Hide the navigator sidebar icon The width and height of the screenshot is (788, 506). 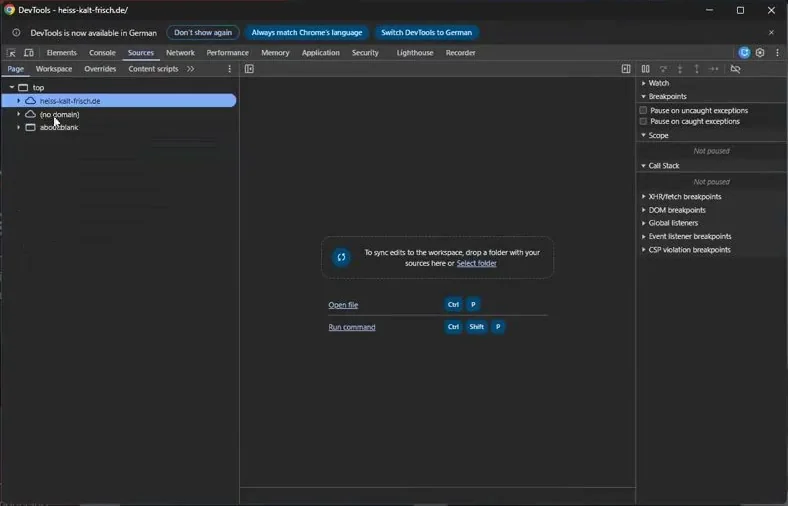249,69
